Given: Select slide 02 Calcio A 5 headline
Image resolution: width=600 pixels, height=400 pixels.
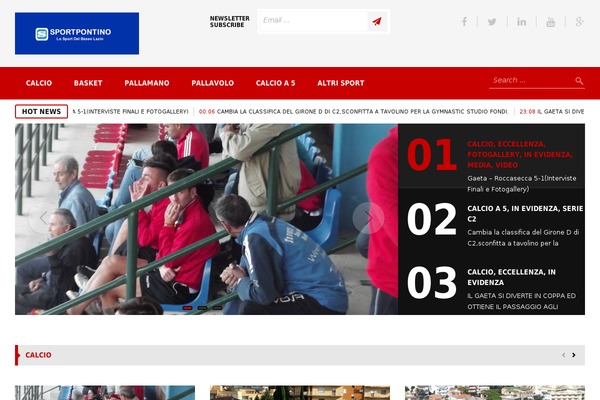Looking at the screenshot, I should pos(525,214).
